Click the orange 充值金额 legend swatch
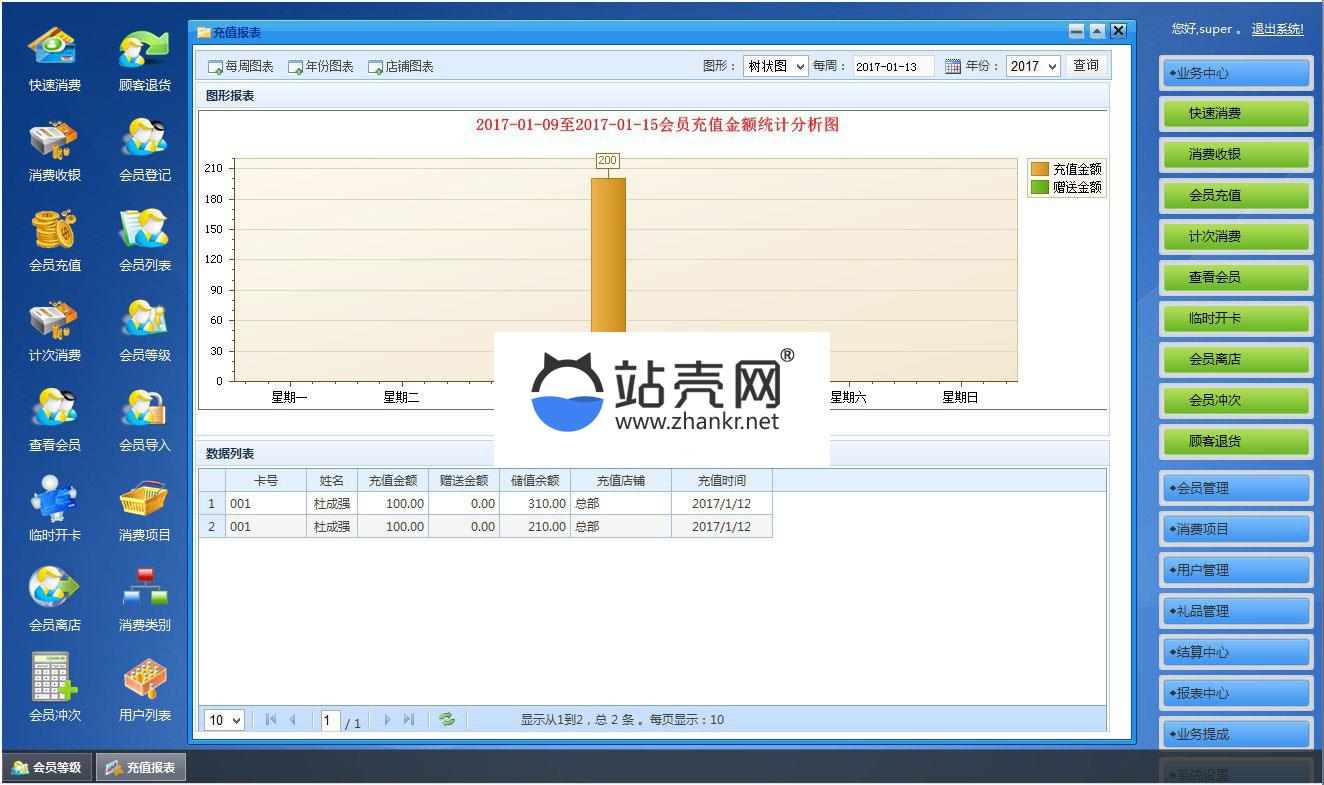This screenshot has width=1324, height=785. pos(1040,169)
